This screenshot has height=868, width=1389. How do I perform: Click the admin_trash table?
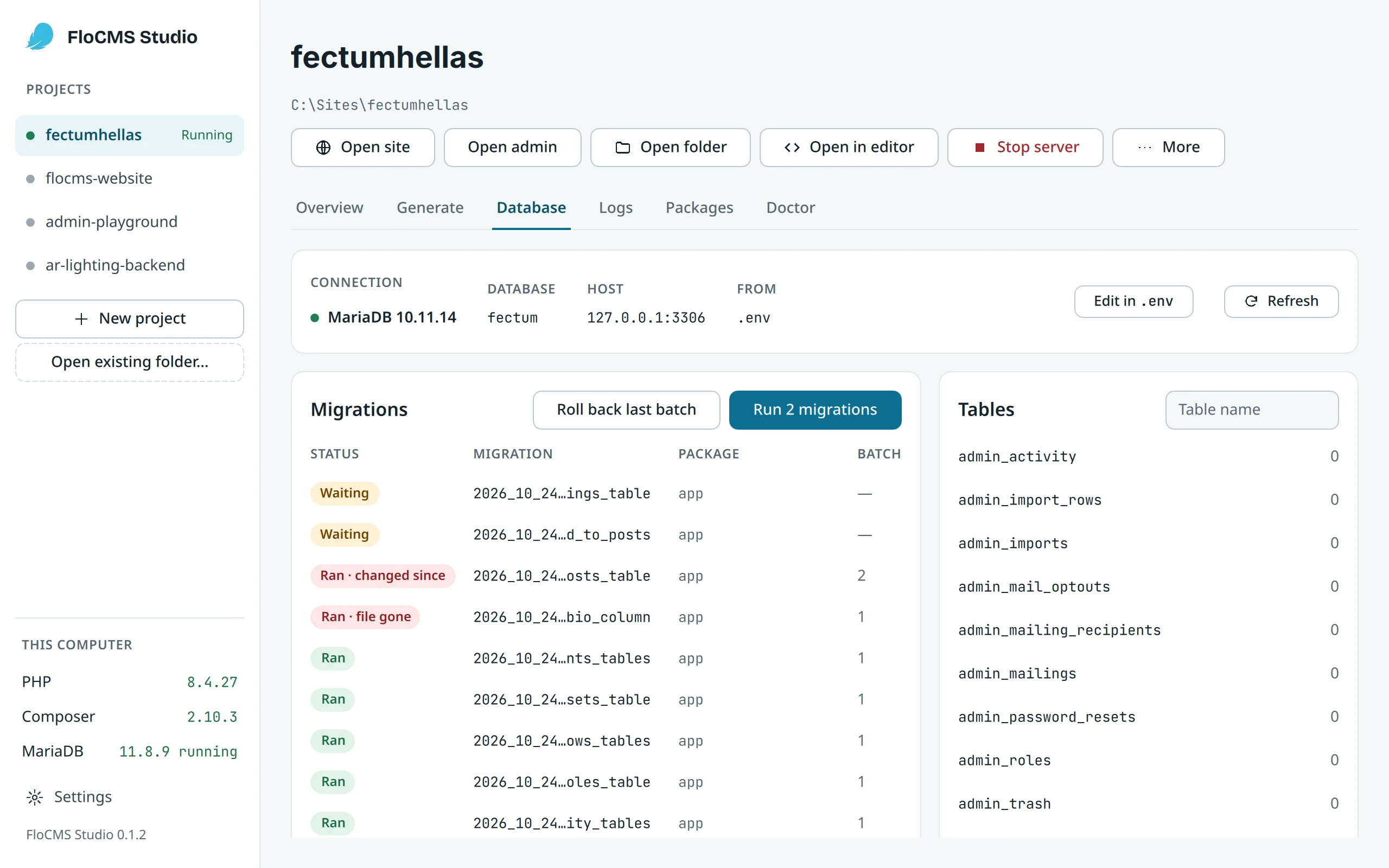pyautogui.click(x=1148, y=803)
